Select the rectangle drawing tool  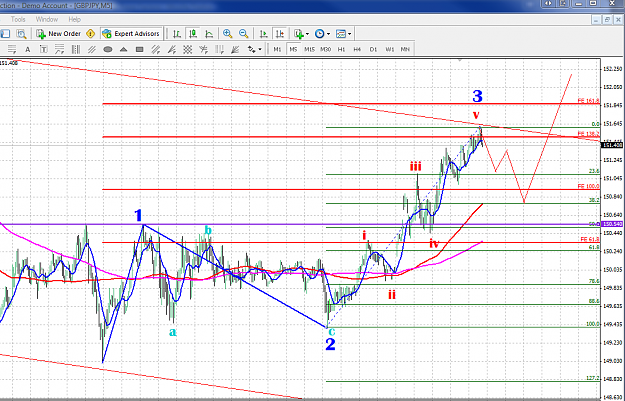(140, 49)
